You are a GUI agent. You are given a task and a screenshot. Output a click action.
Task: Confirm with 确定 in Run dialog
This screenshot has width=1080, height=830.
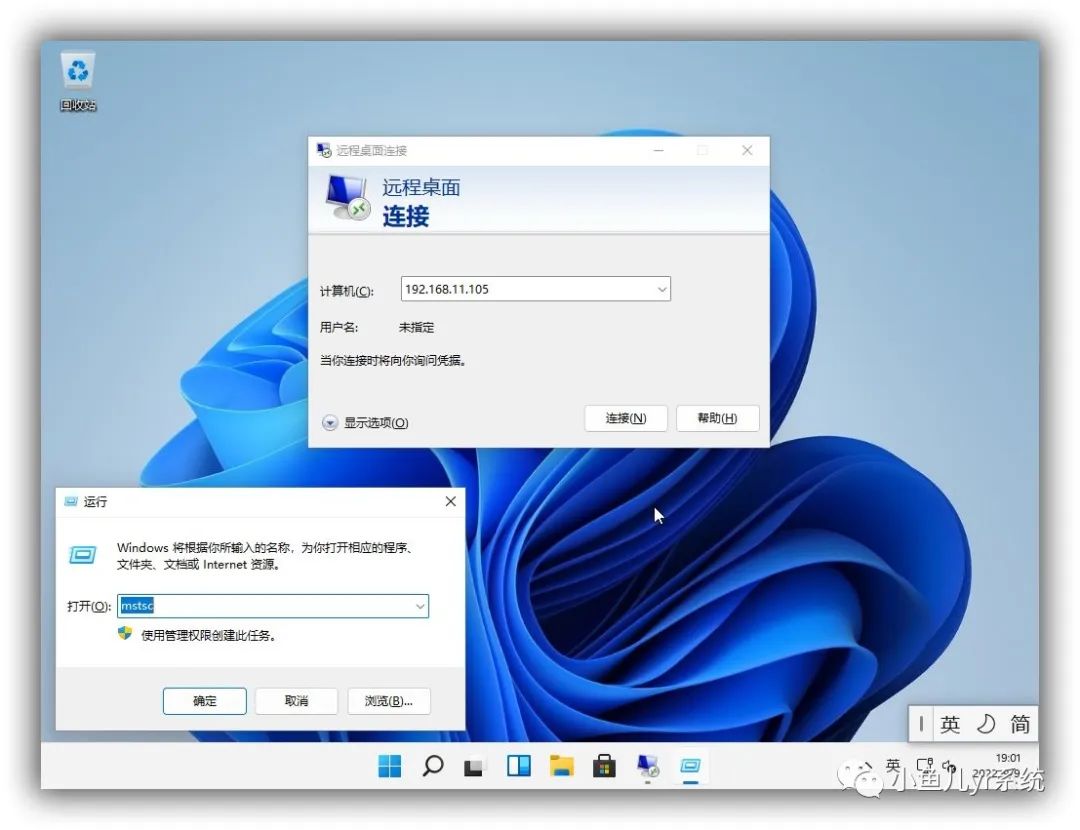(205, 701)
